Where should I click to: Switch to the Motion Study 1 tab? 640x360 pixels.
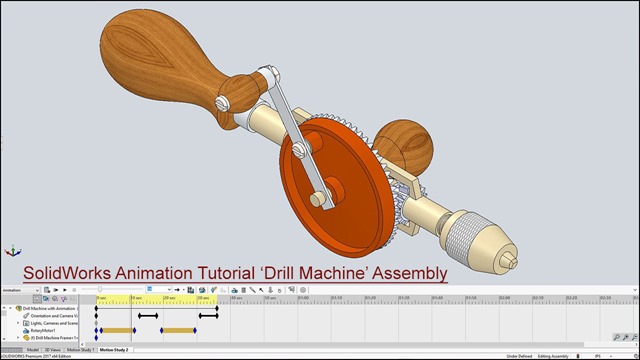coord(80,350)
